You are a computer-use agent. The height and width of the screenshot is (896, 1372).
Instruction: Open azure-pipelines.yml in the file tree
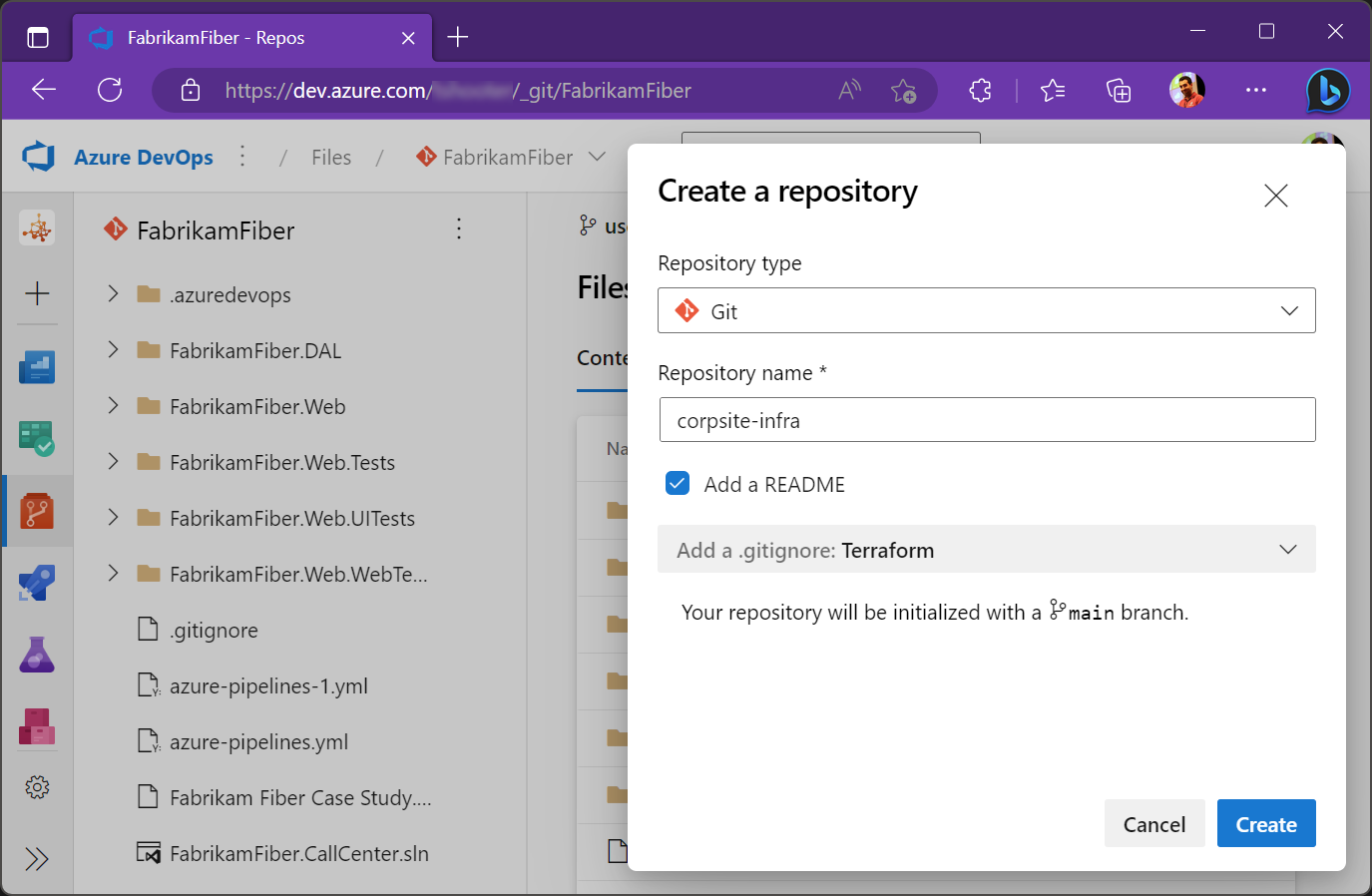point(258,741)
